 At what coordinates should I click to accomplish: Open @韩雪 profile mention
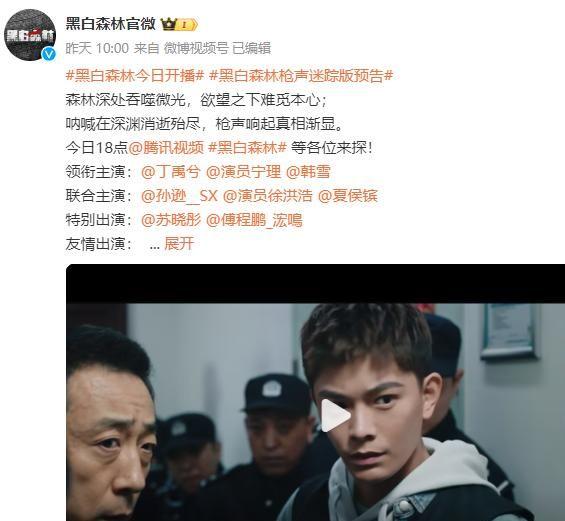pyautogui.click(x=308, y=172)
